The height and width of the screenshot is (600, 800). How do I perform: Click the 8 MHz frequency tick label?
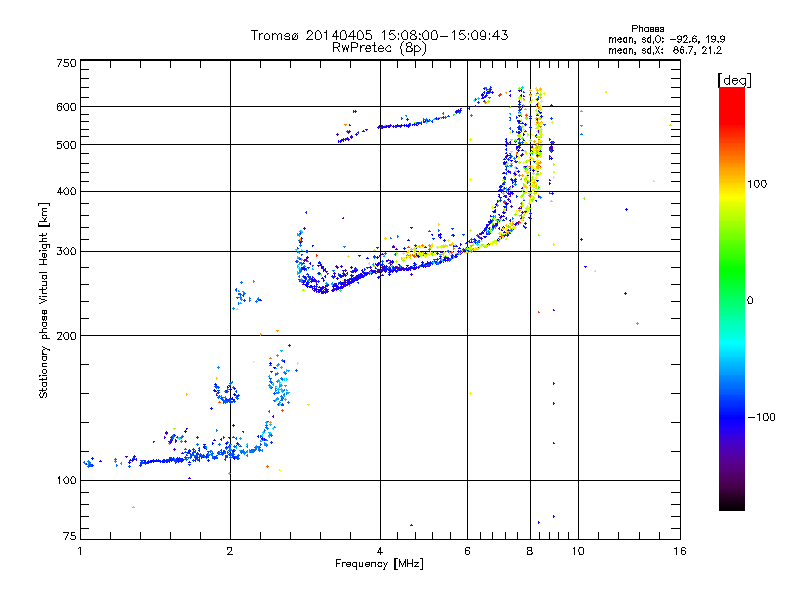tap(530, 551)
